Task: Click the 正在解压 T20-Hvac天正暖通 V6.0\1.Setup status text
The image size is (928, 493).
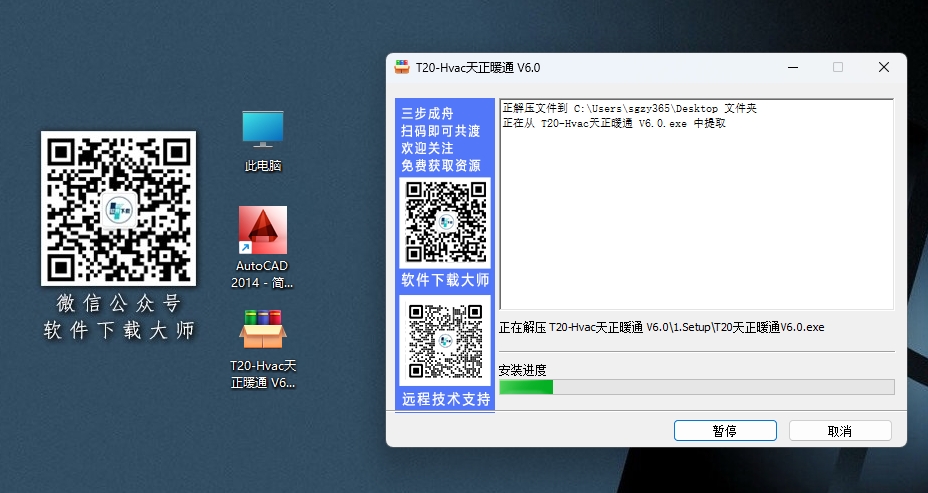Action: 662,327
